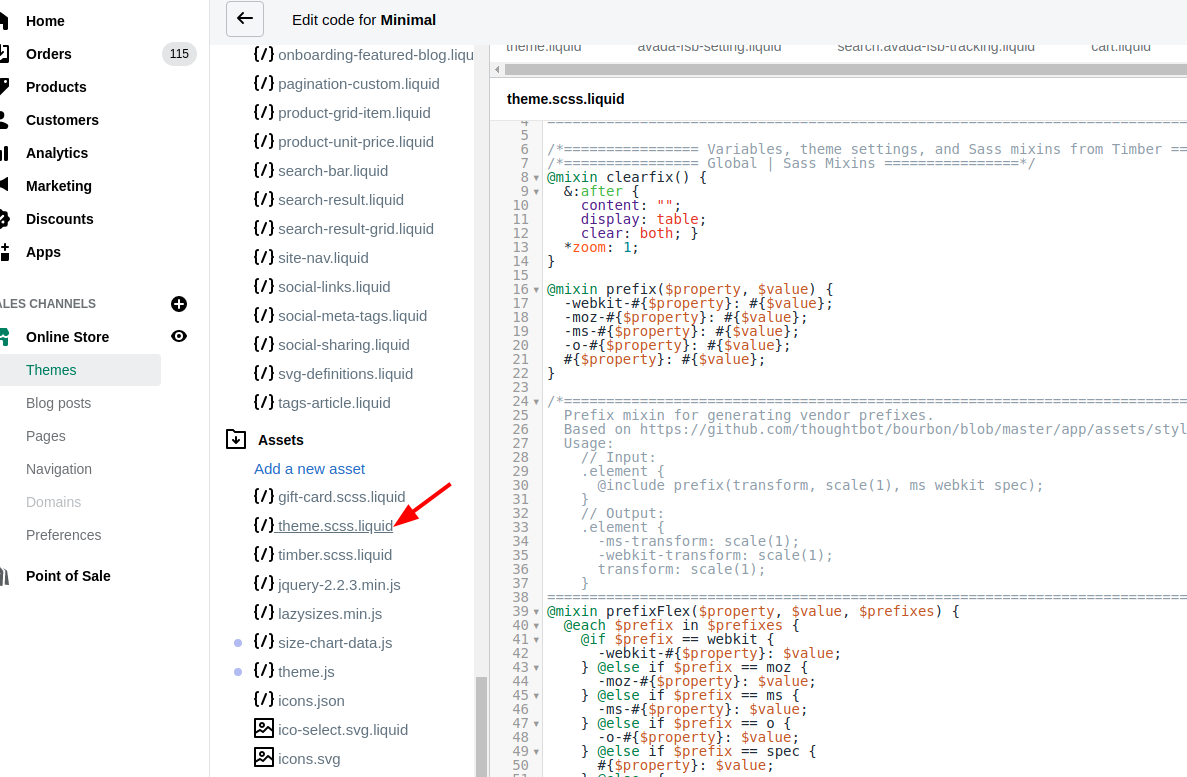Click the back arrow button
The image size is (1187, 777).
pyautogui.click(x=245, y=19)
